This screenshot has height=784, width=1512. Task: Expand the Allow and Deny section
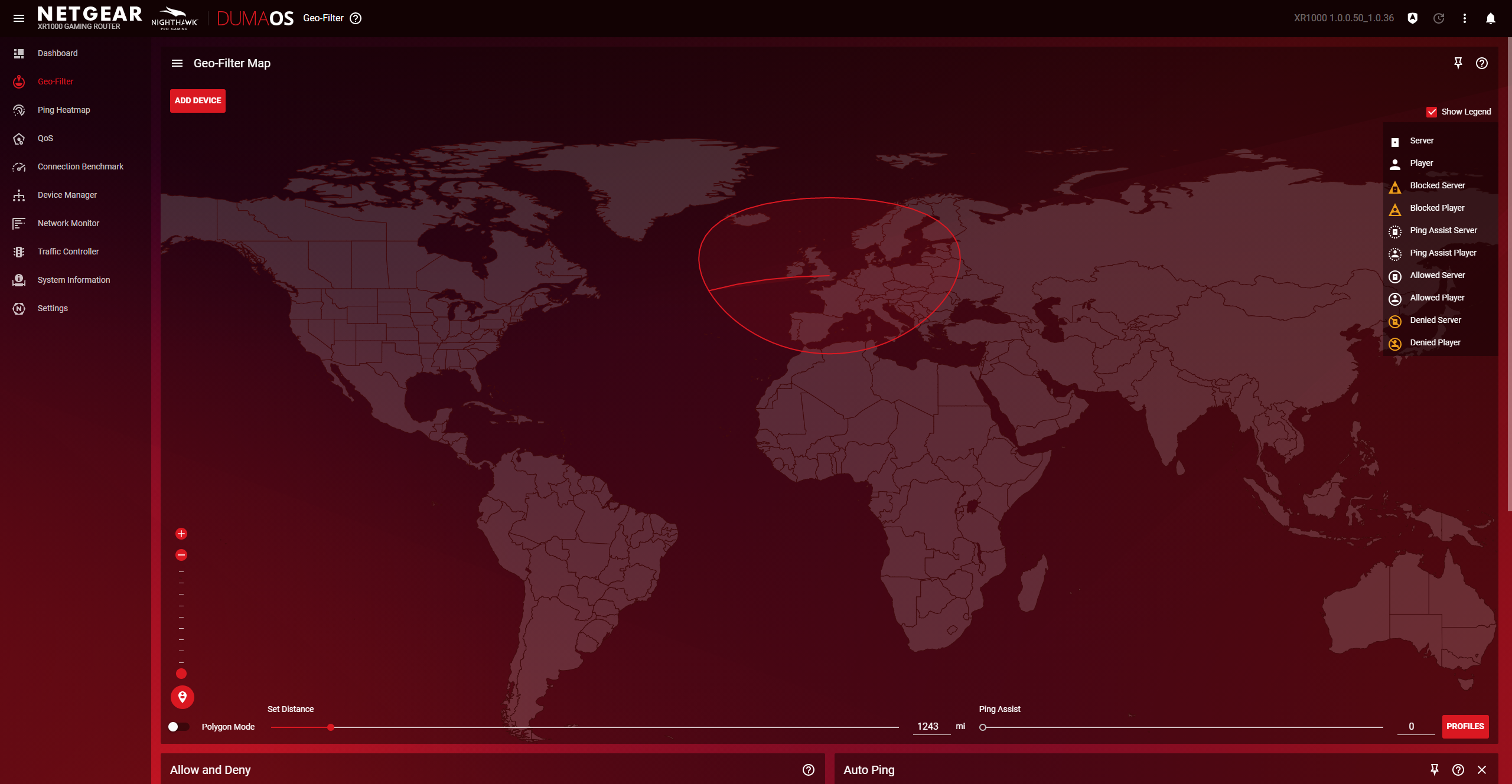(x=210, y=770)
